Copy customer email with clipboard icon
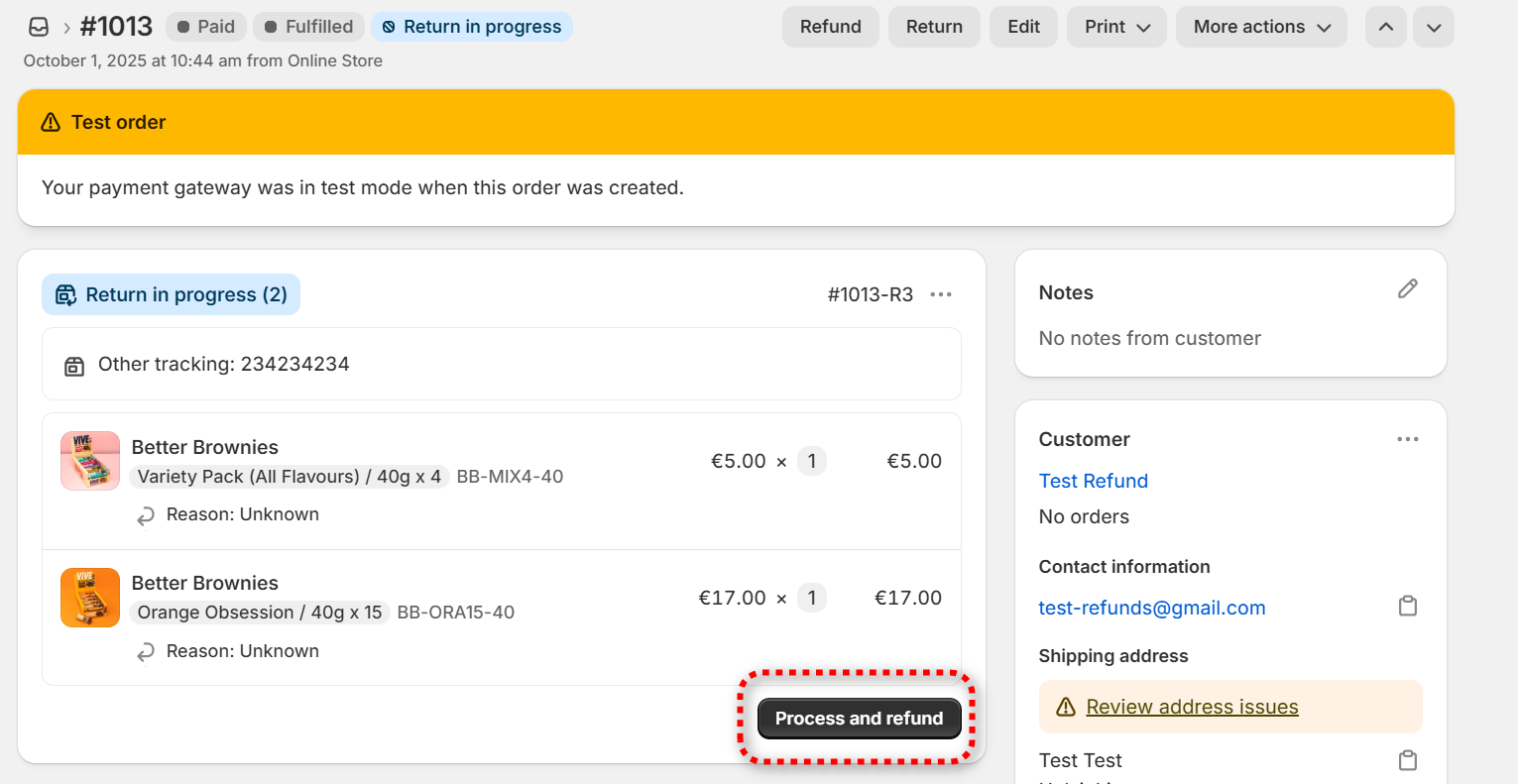The image size is (1518, 784). 1407,607
